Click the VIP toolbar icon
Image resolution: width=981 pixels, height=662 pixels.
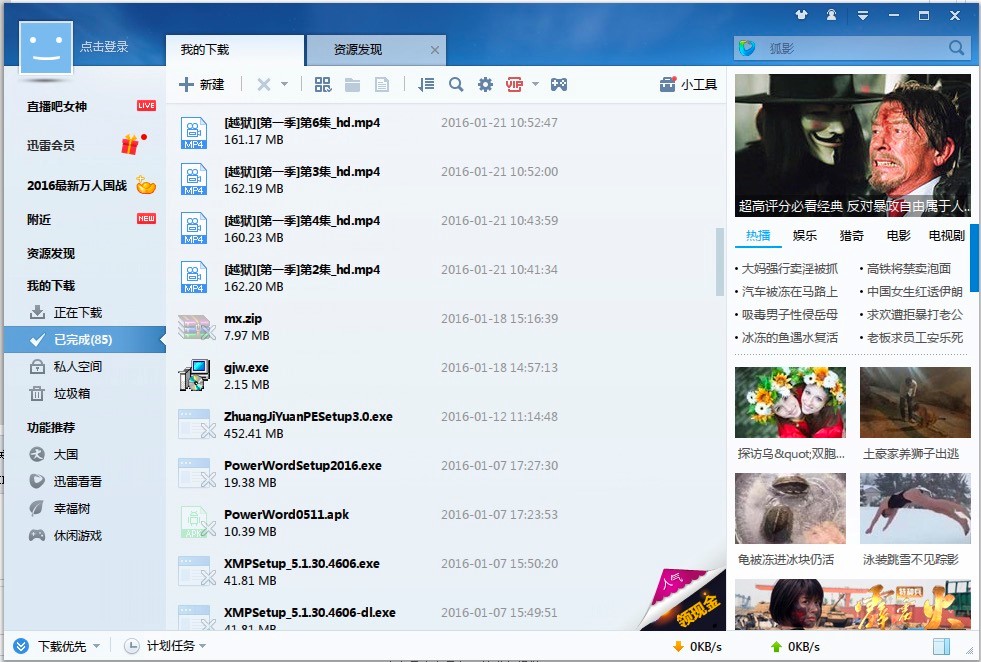[514, 84]
